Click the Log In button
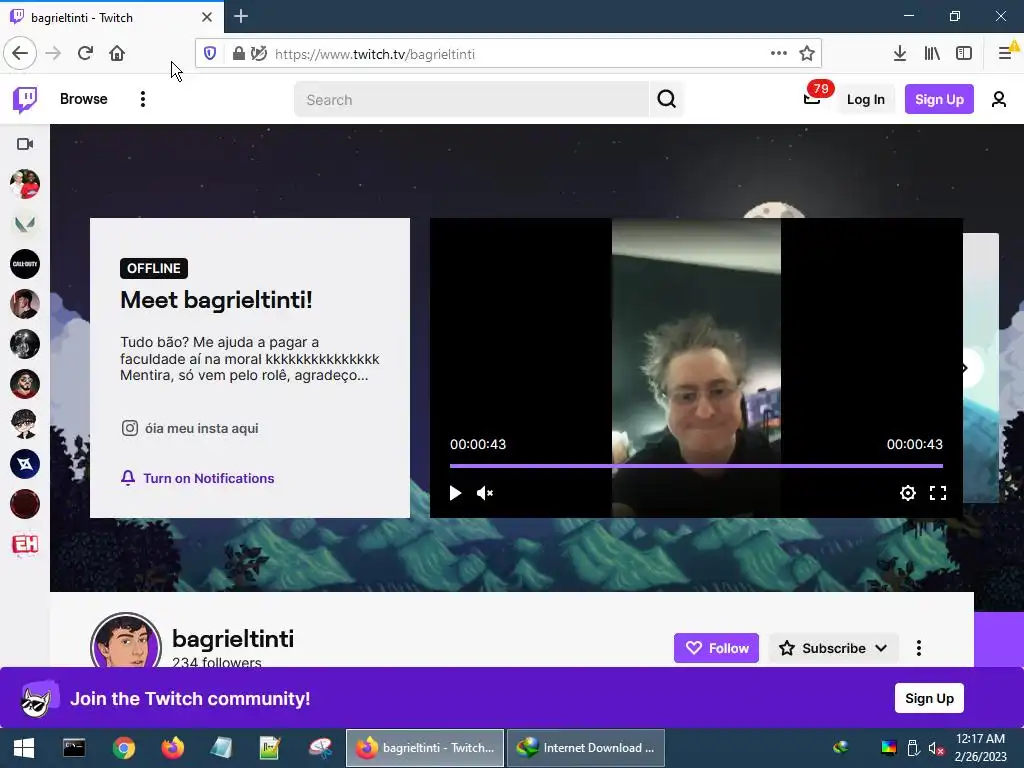 coord(865,99)
